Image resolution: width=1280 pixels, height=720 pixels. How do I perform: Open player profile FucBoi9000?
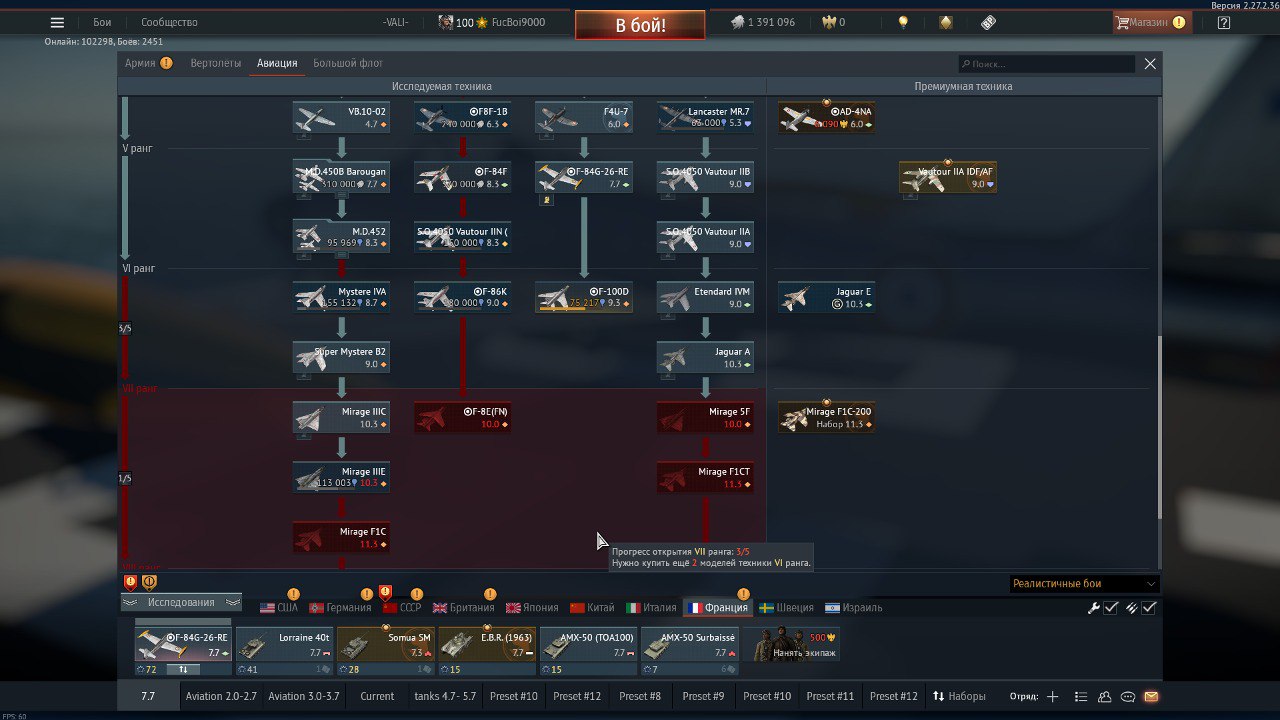(518, 22)
